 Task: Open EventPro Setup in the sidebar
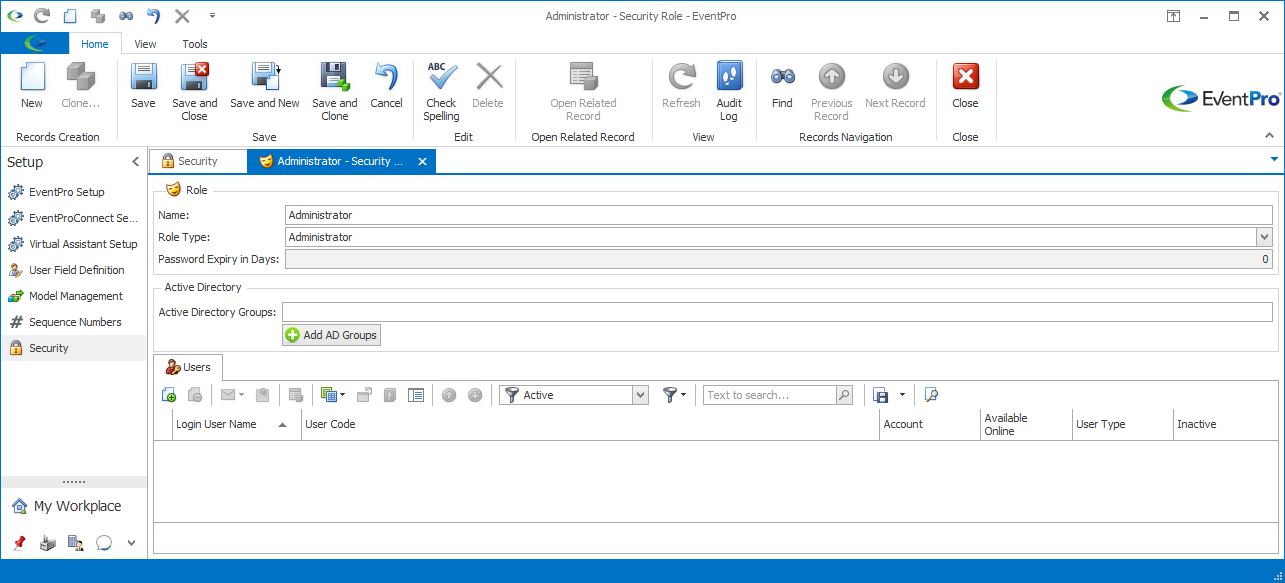(x=74, y=192)
